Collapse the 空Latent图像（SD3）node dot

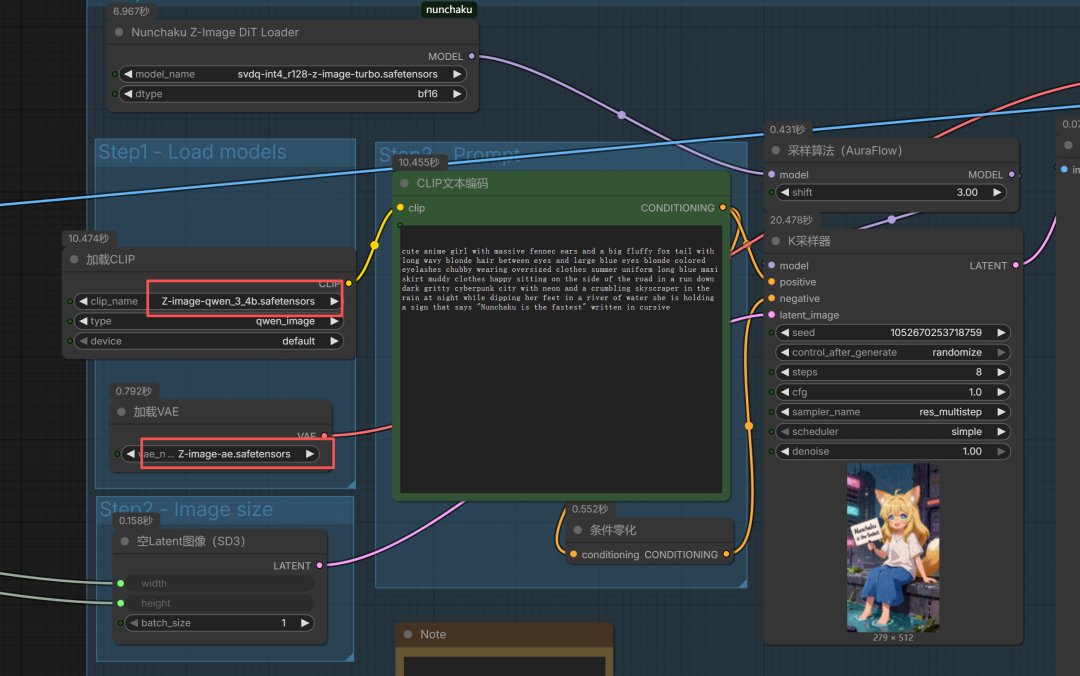pos(125,542)
